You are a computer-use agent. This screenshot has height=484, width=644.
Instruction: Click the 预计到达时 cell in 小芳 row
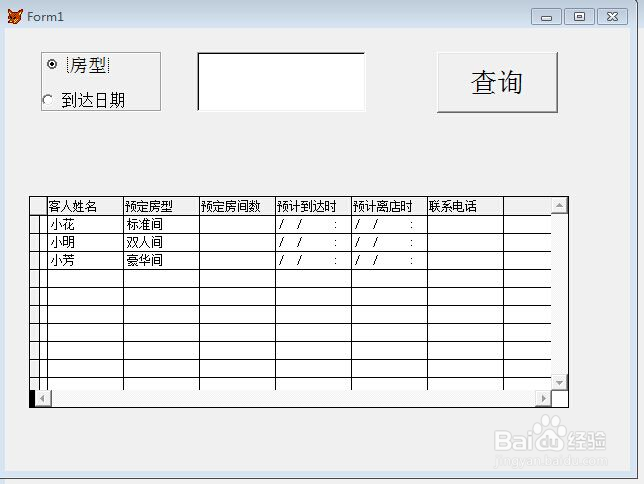[x=313, y=260]
